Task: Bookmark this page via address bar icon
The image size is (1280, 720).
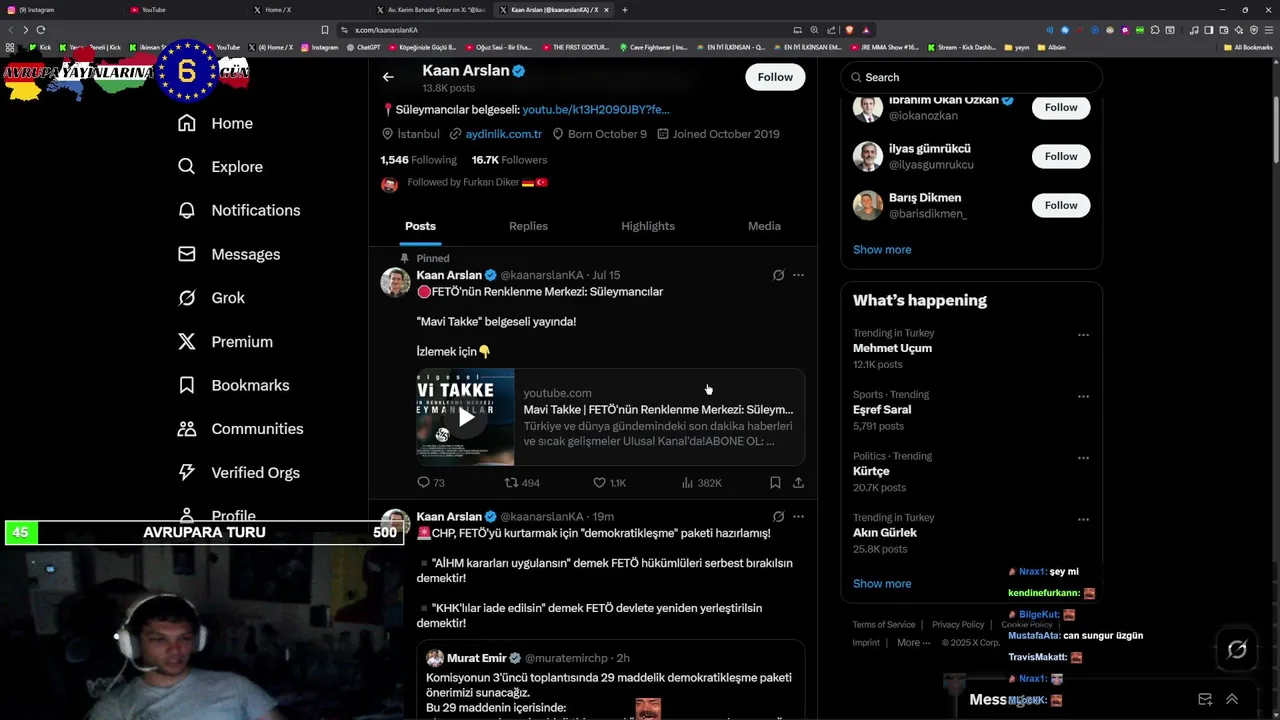Action: pos(324,30)
